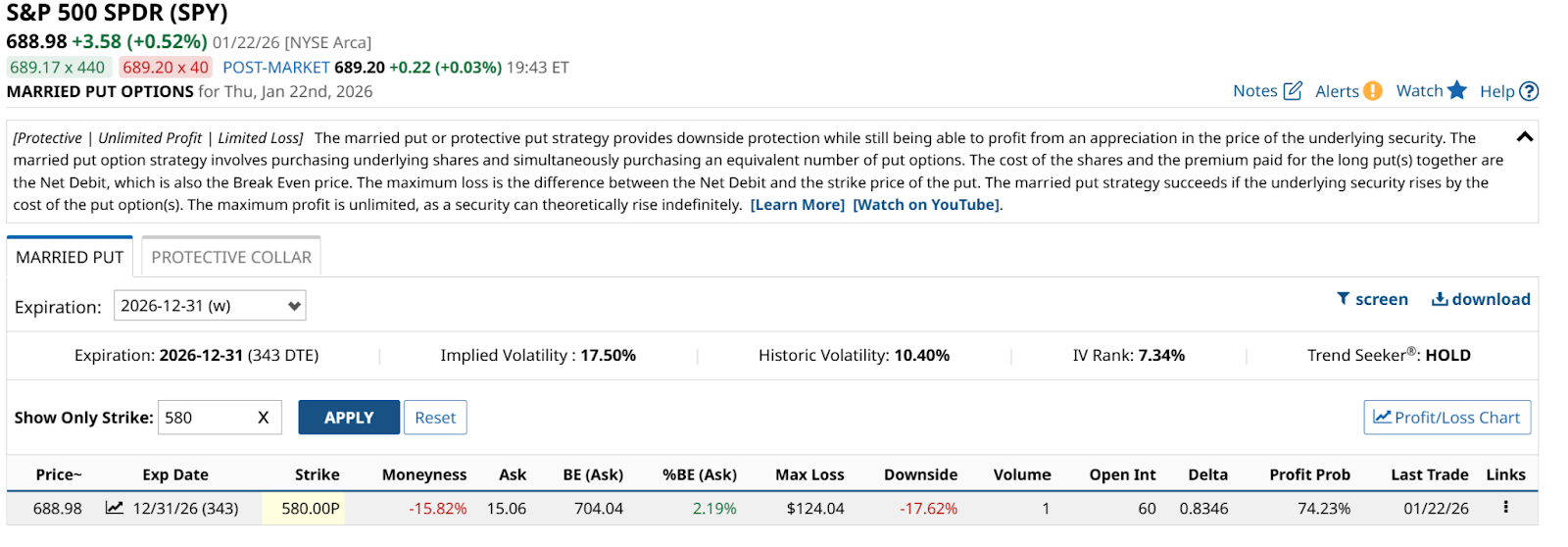Open the Expiration date dropdown
Image resolution: width=1568 pixels, height=547 pixels.
[210, 306]
